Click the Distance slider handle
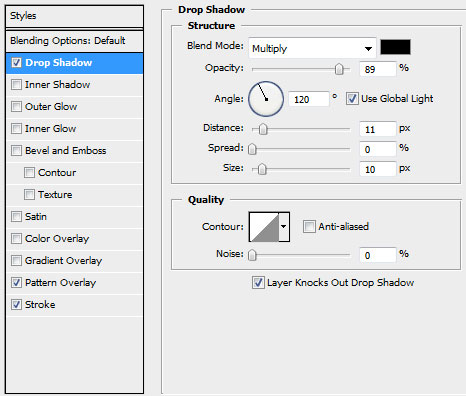The width and height of the screenshot is (466, 396). [x=263, y=129]
